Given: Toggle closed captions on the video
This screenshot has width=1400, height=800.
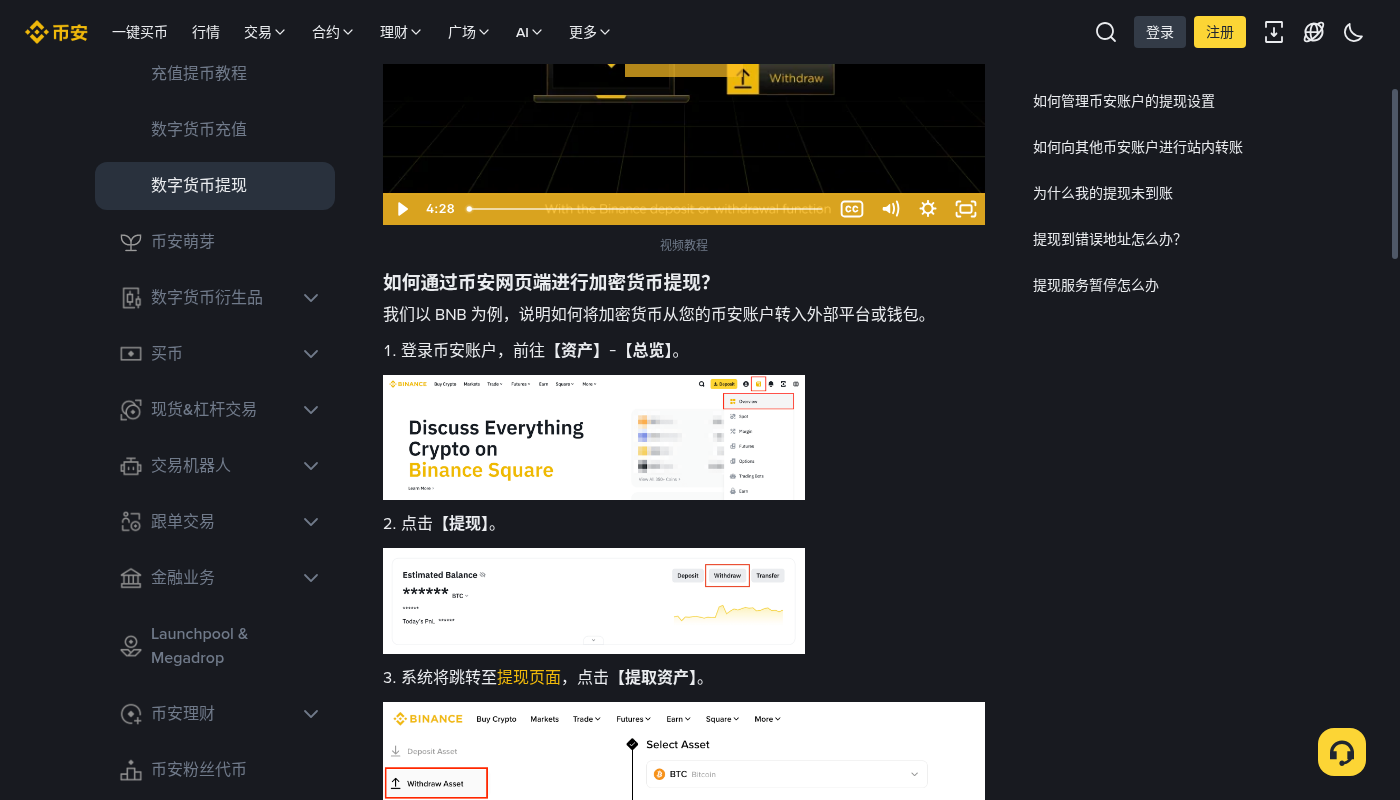Looking at the screenshot, I should point(852,209).
